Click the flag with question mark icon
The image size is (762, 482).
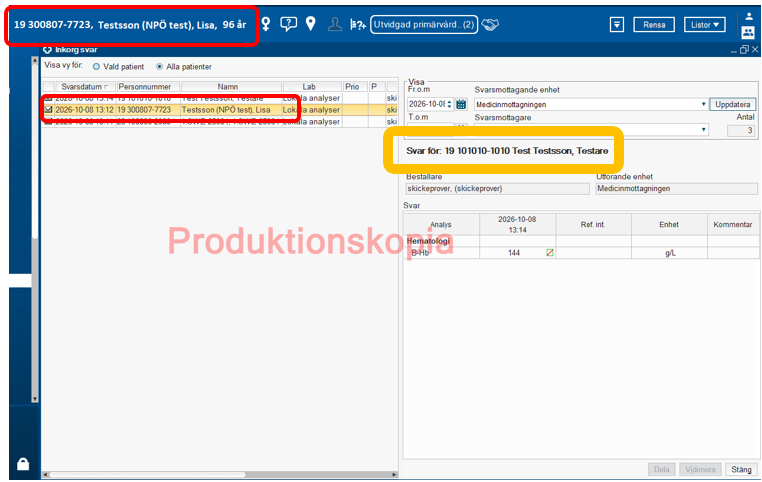[x=358, y=24]
